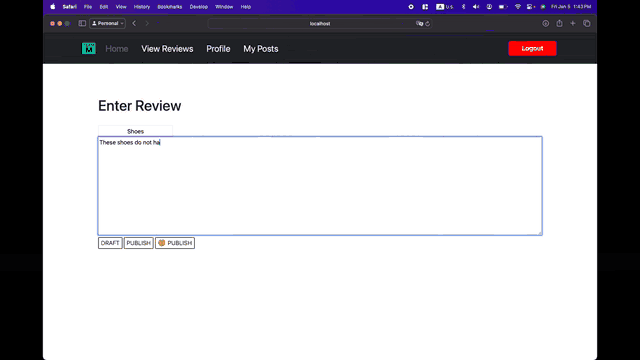Click the Bluetooth icon in menu bar
Screen dimensions: 640x360
[463, 7]
